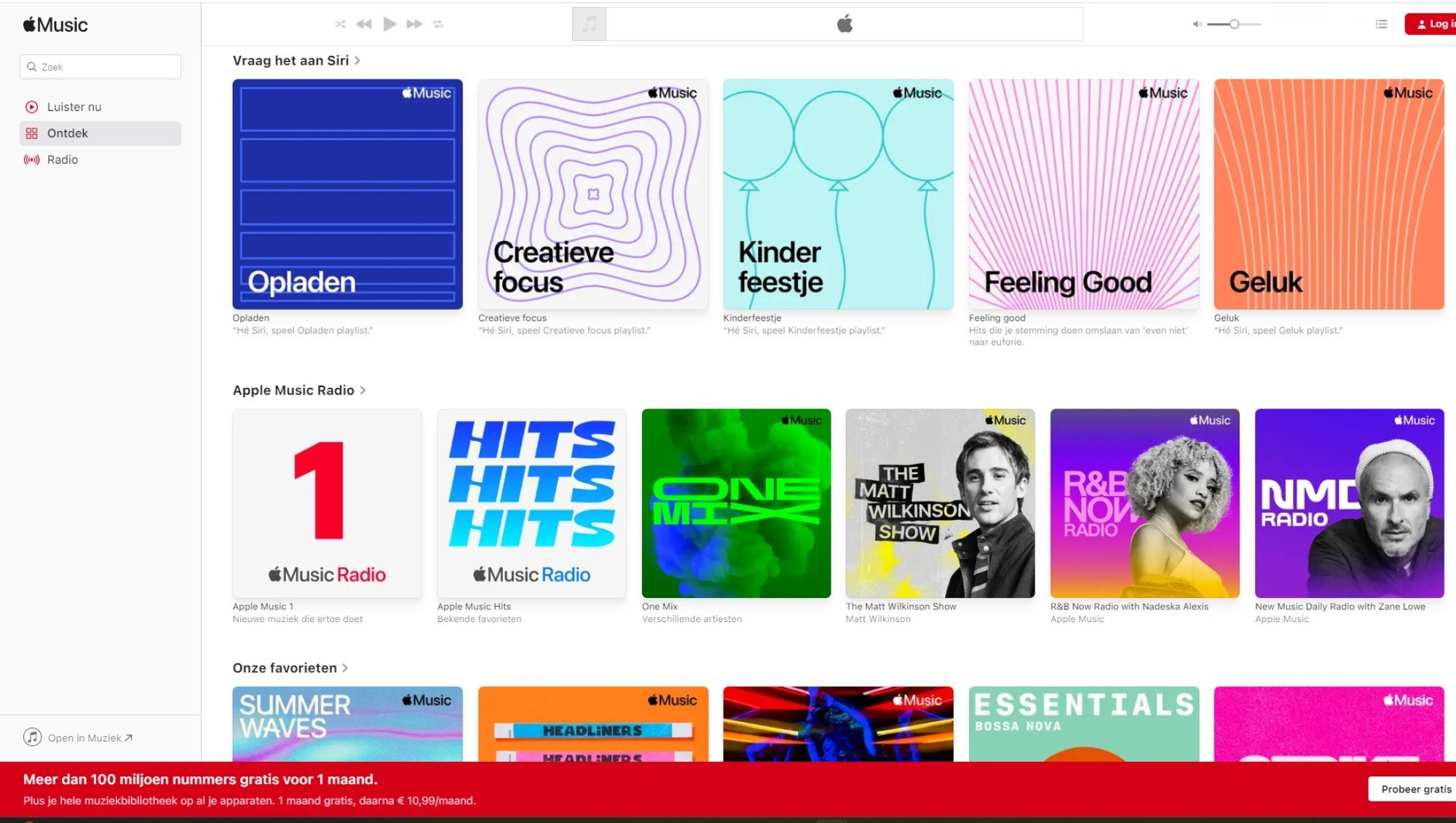Open Headliners playlist cover
The height and width of the screenshot is (823, 1456).
[x=593, y=724]
